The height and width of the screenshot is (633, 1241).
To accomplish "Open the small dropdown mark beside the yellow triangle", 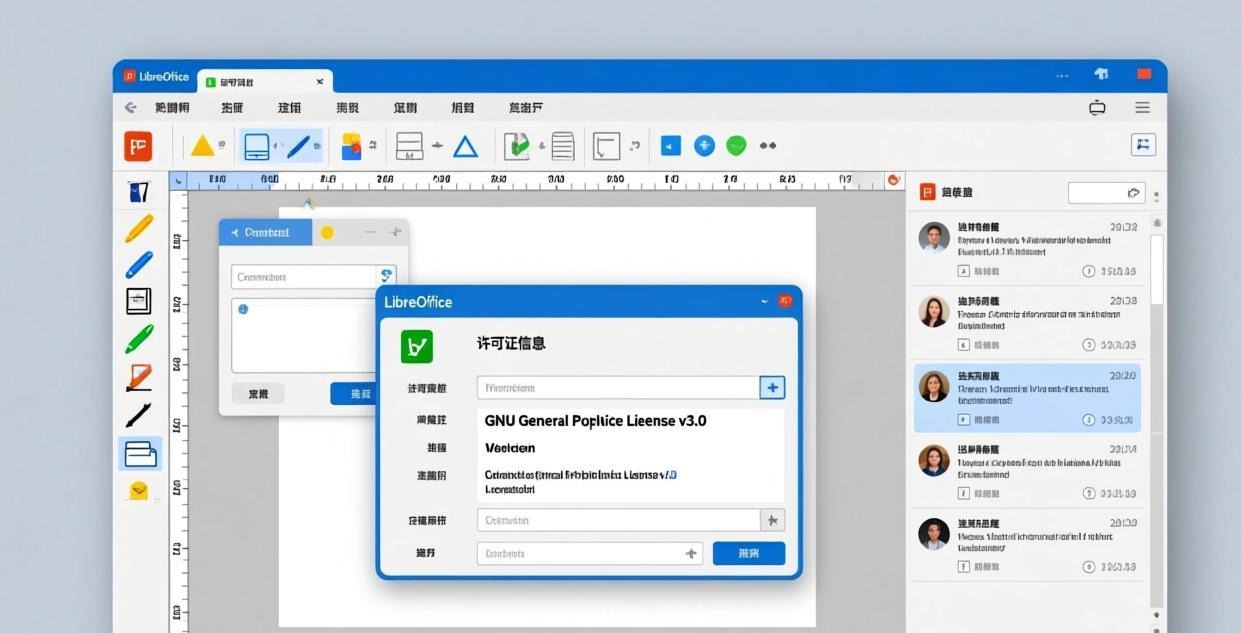I will (x=222, y=146).
